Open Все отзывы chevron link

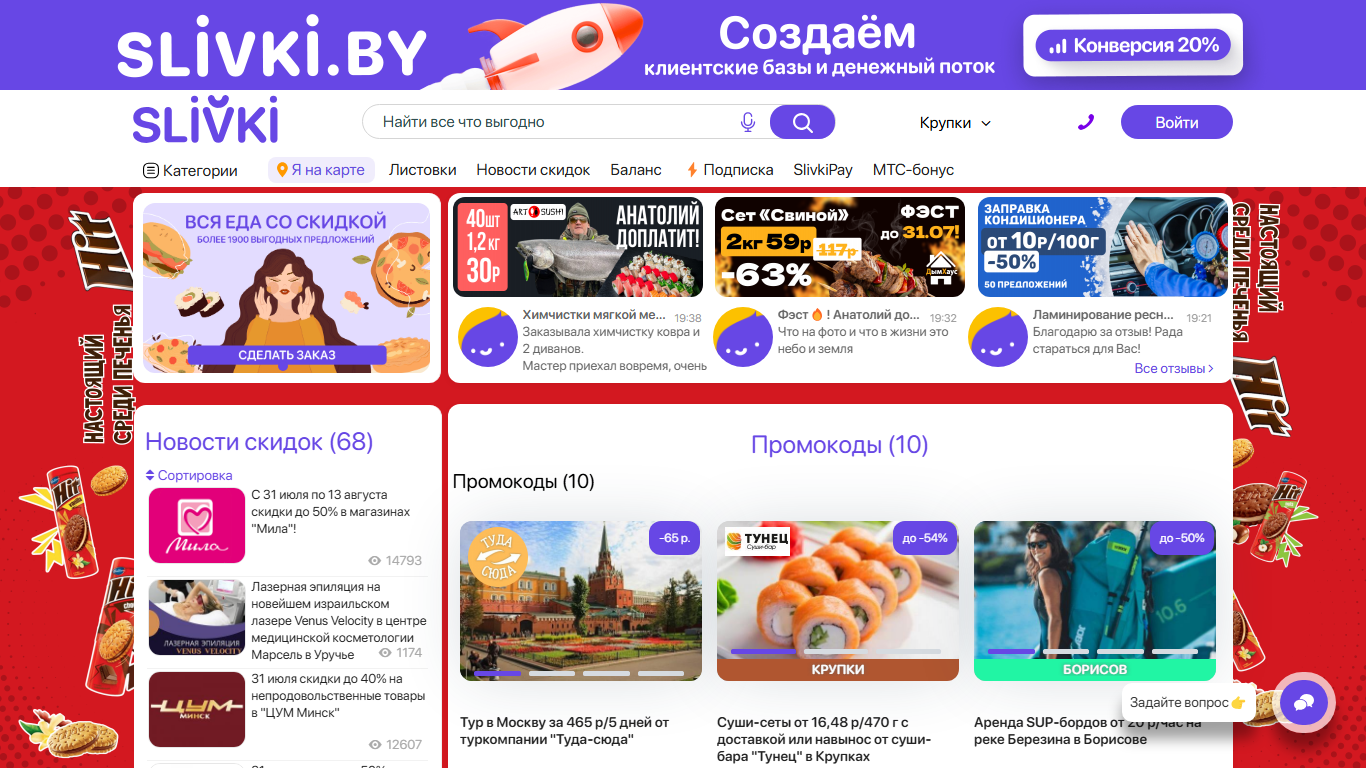[1174, 368]
